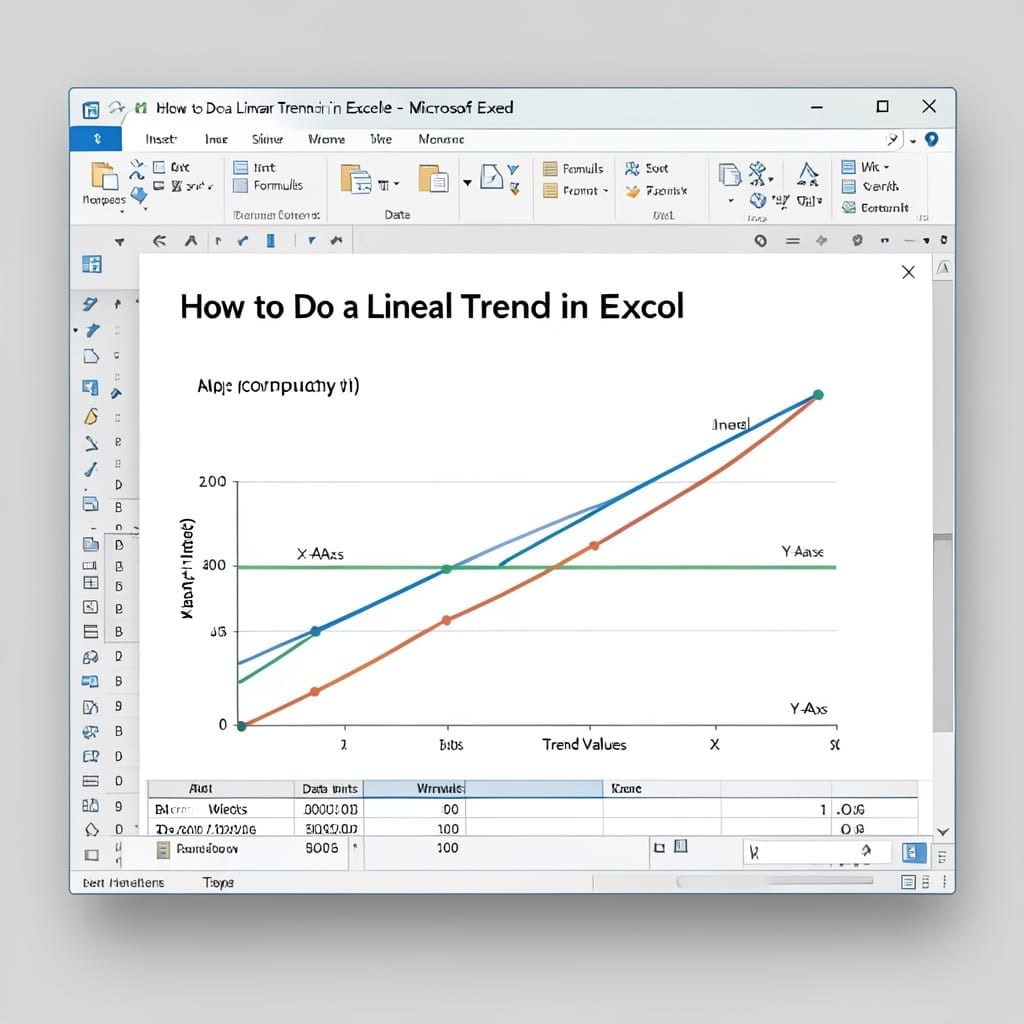The image size is (1024, 1024).
Task: Click the blue highlighted view button at bottom right
Action: pyautogui.click(x=914, y=852)
